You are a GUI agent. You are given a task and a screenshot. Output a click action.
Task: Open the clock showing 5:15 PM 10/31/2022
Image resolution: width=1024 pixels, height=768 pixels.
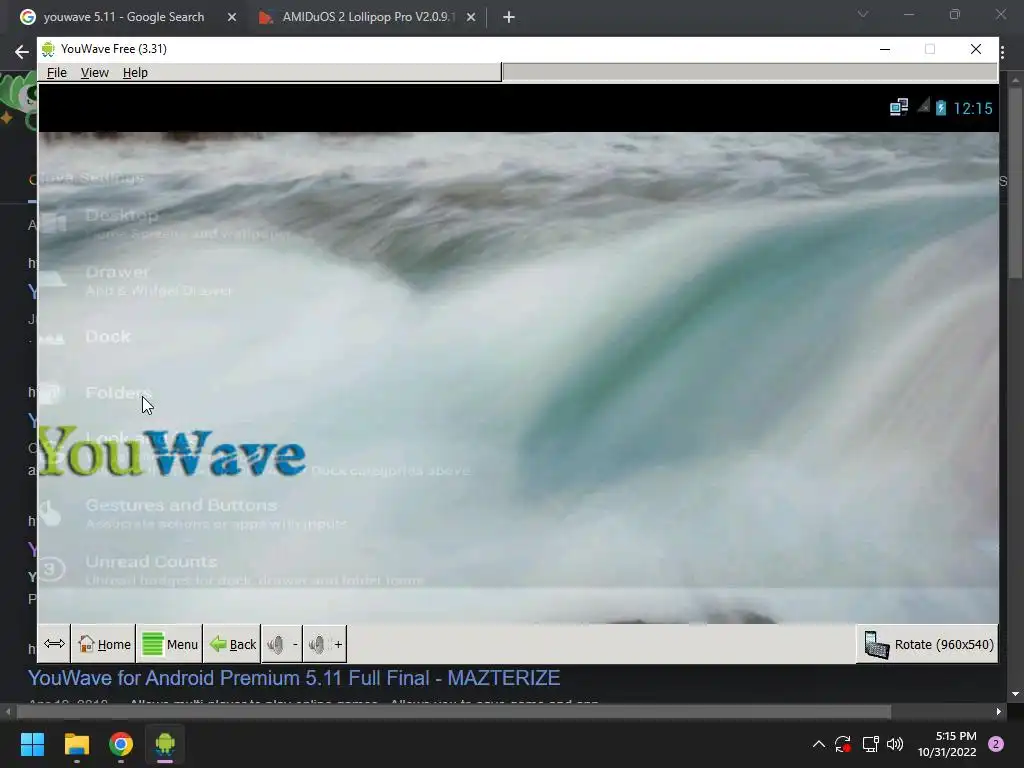click(947, 744)
